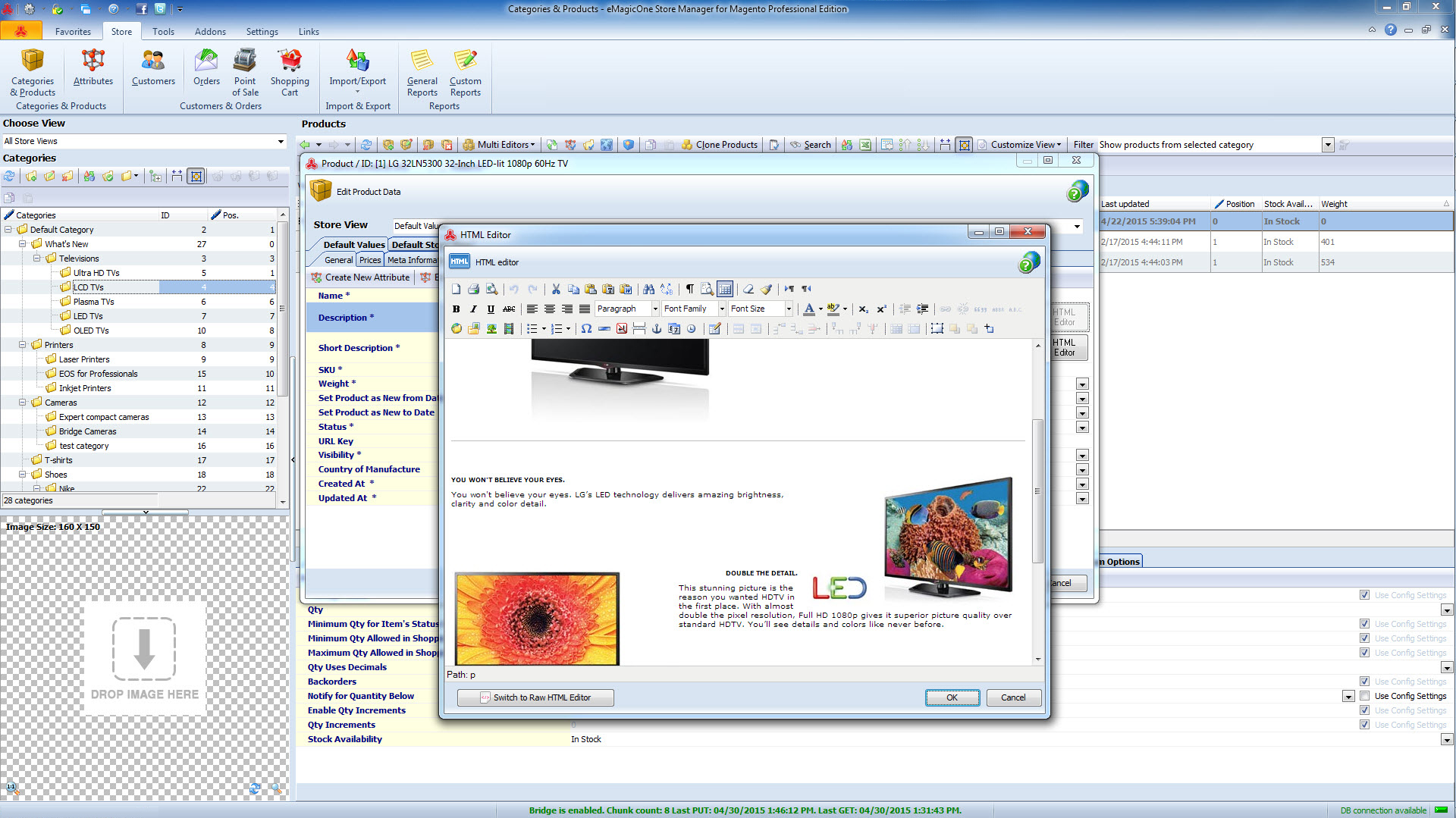Image resolution: width=1456 pixels, height=818 pixels.
Task: Open Addons ribbon tab
Action: [x=210, y=32]
